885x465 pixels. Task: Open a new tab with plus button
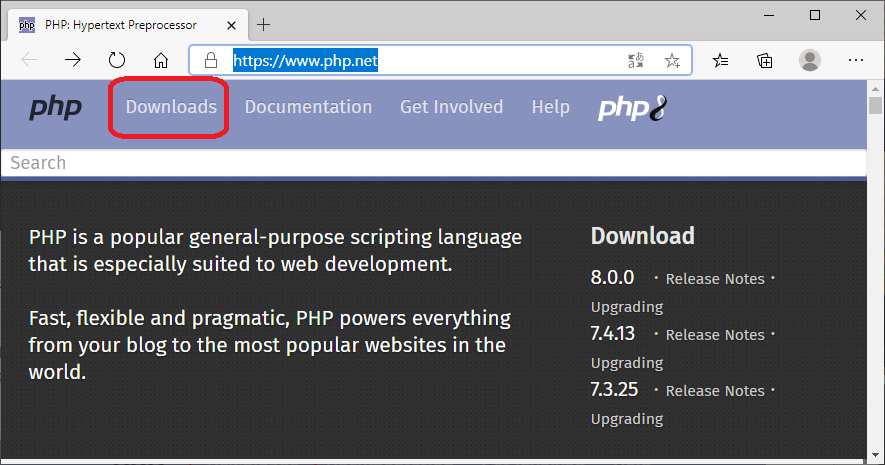point(264,23)
